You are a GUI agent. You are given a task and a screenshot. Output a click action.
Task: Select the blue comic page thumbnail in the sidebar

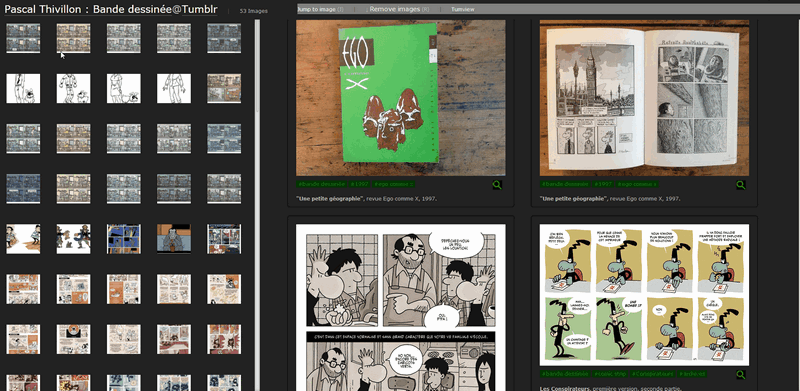(123, 239)
